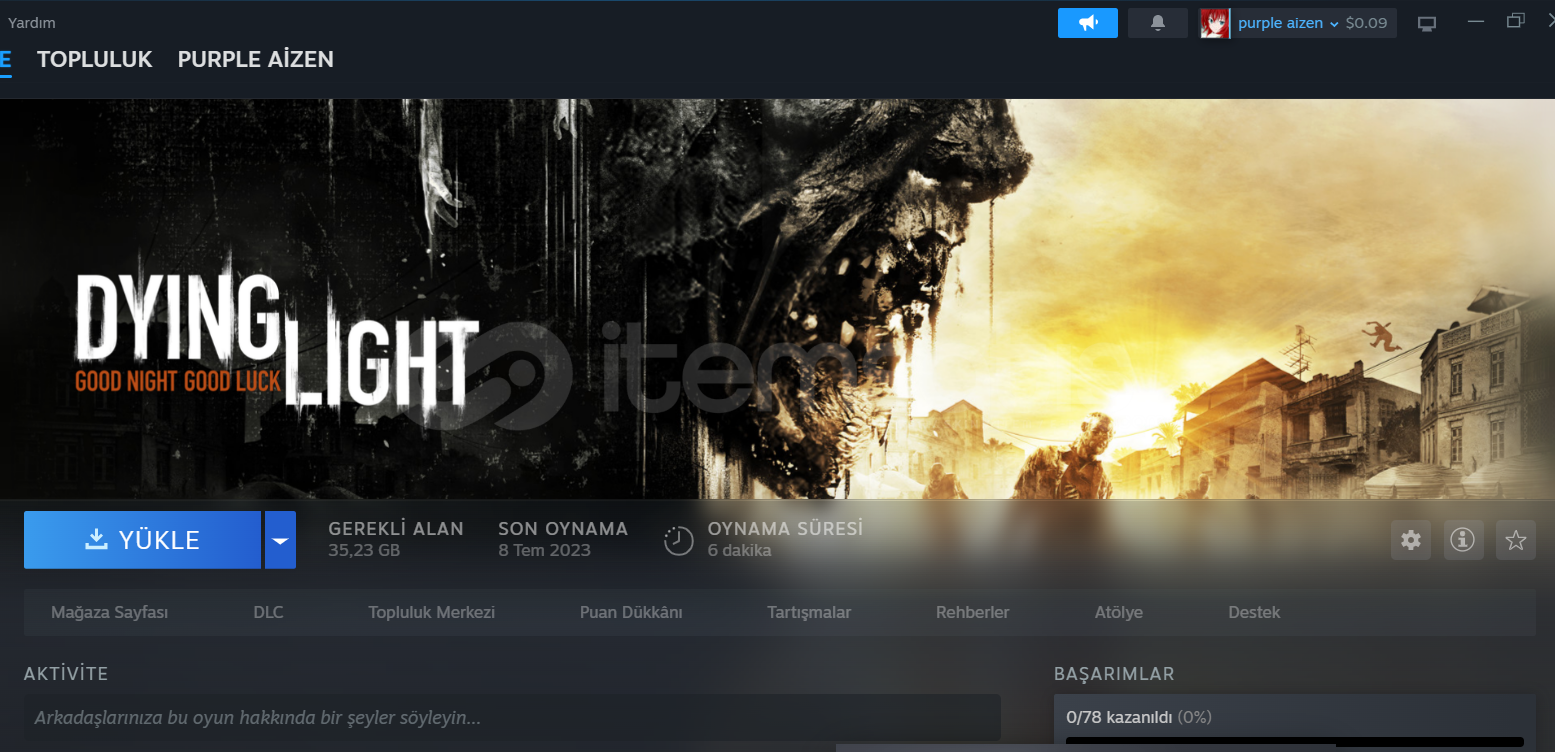Open Rehberler guides link

[x=972, y=612]
